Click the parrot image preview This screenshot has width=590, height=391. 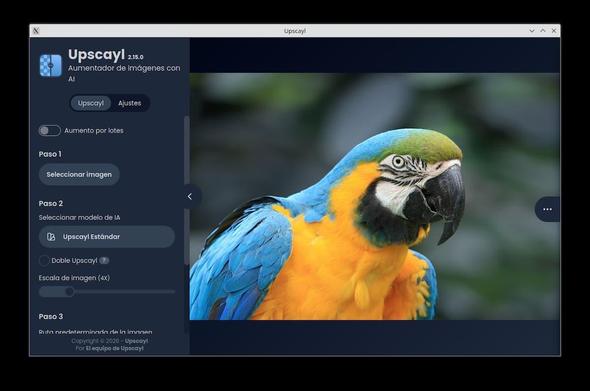pos(374,196)
